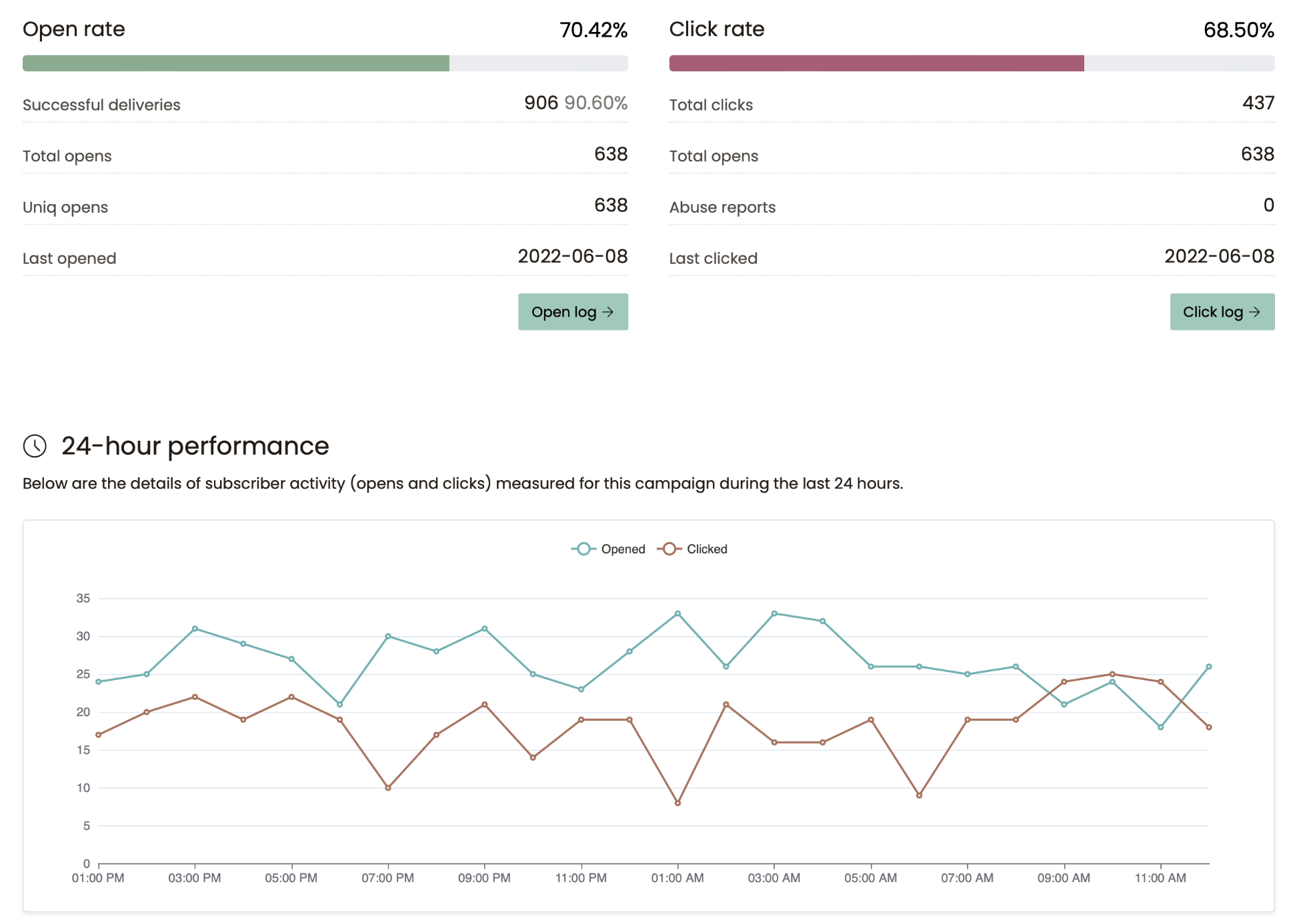The image size is (1299, 924).
Task: Click the Clicked legend circle marker
Action: point(669,549)
